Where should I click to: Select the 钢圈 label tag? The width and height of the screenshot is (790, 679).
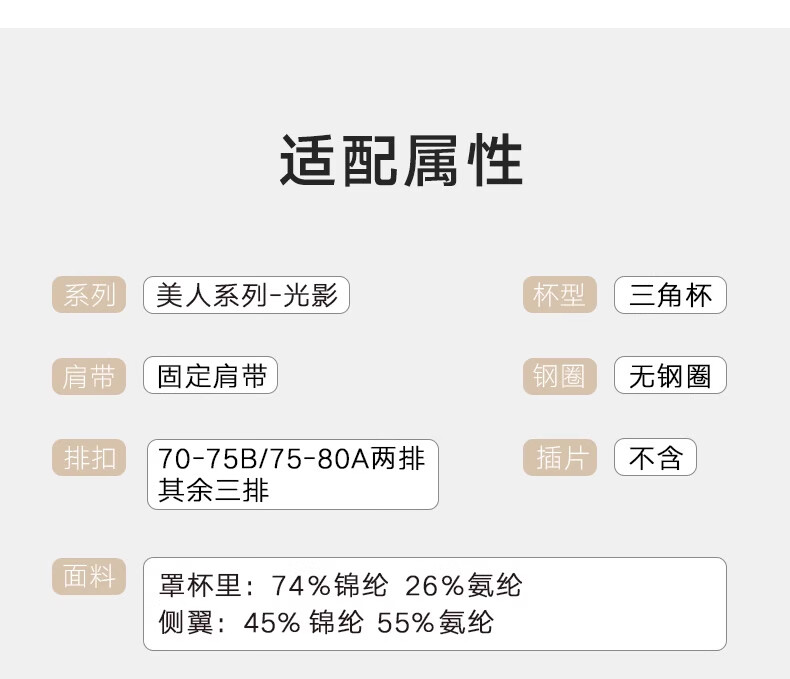click(x=559, y=376)
